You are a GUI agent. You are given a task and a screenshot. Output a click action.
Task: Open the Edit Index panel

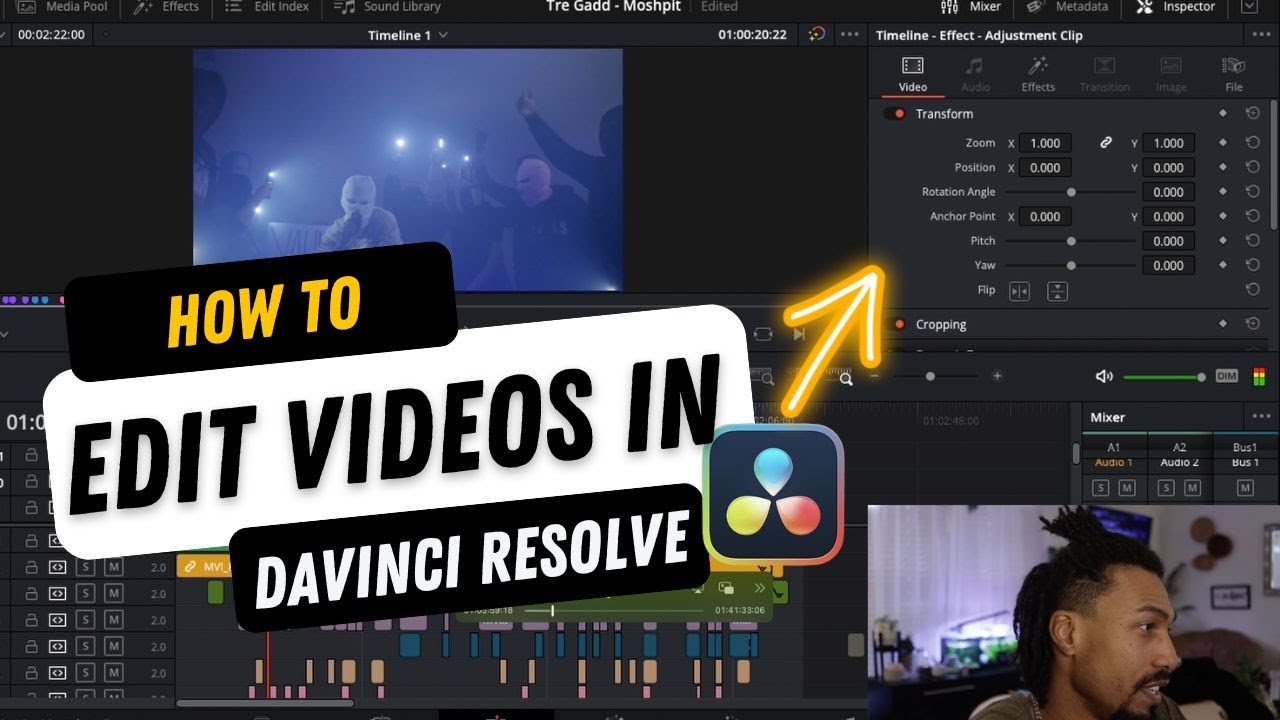click(x=267, y=6)
